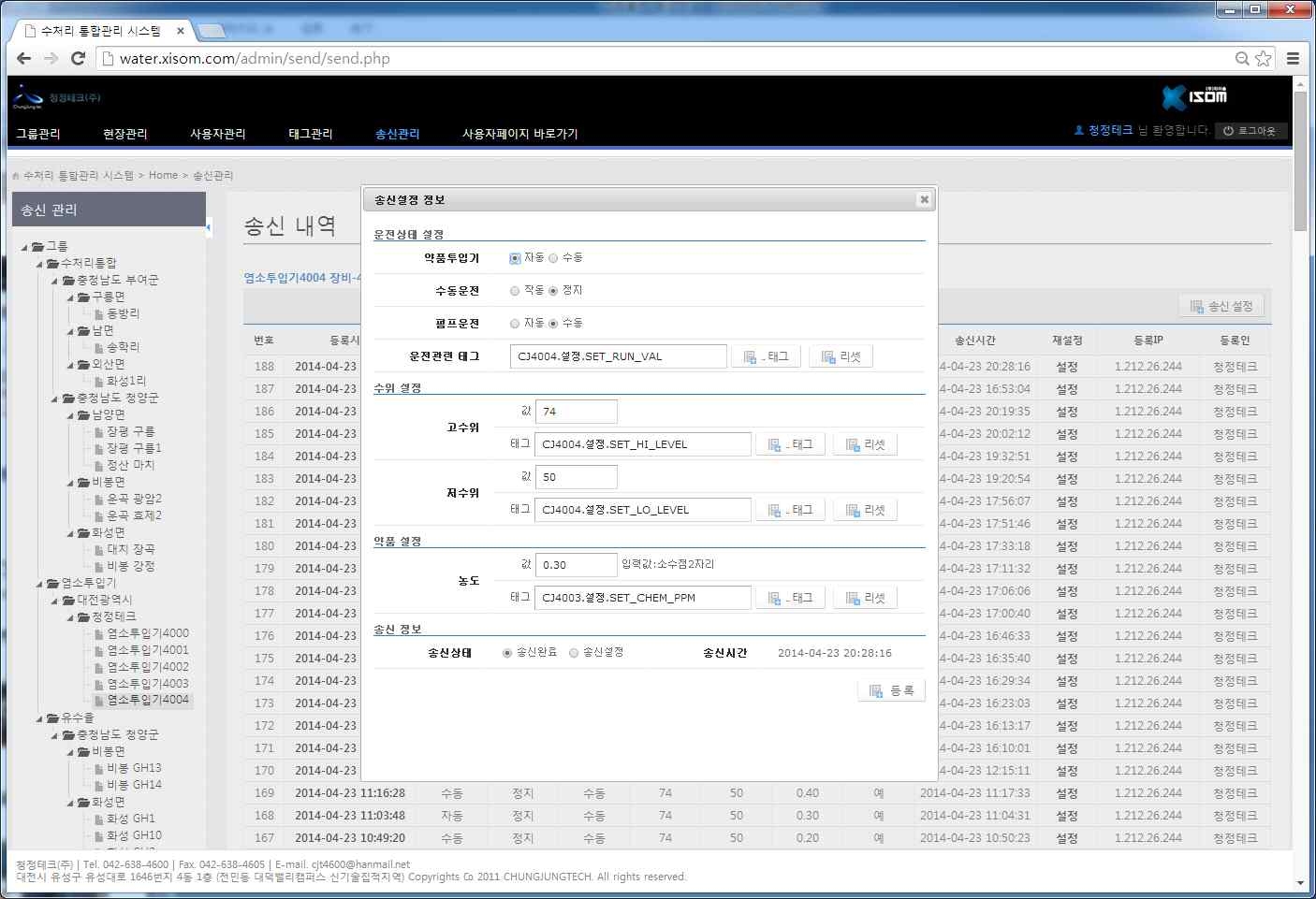Go back with the browser back arrow

click(x=24, y=58)
